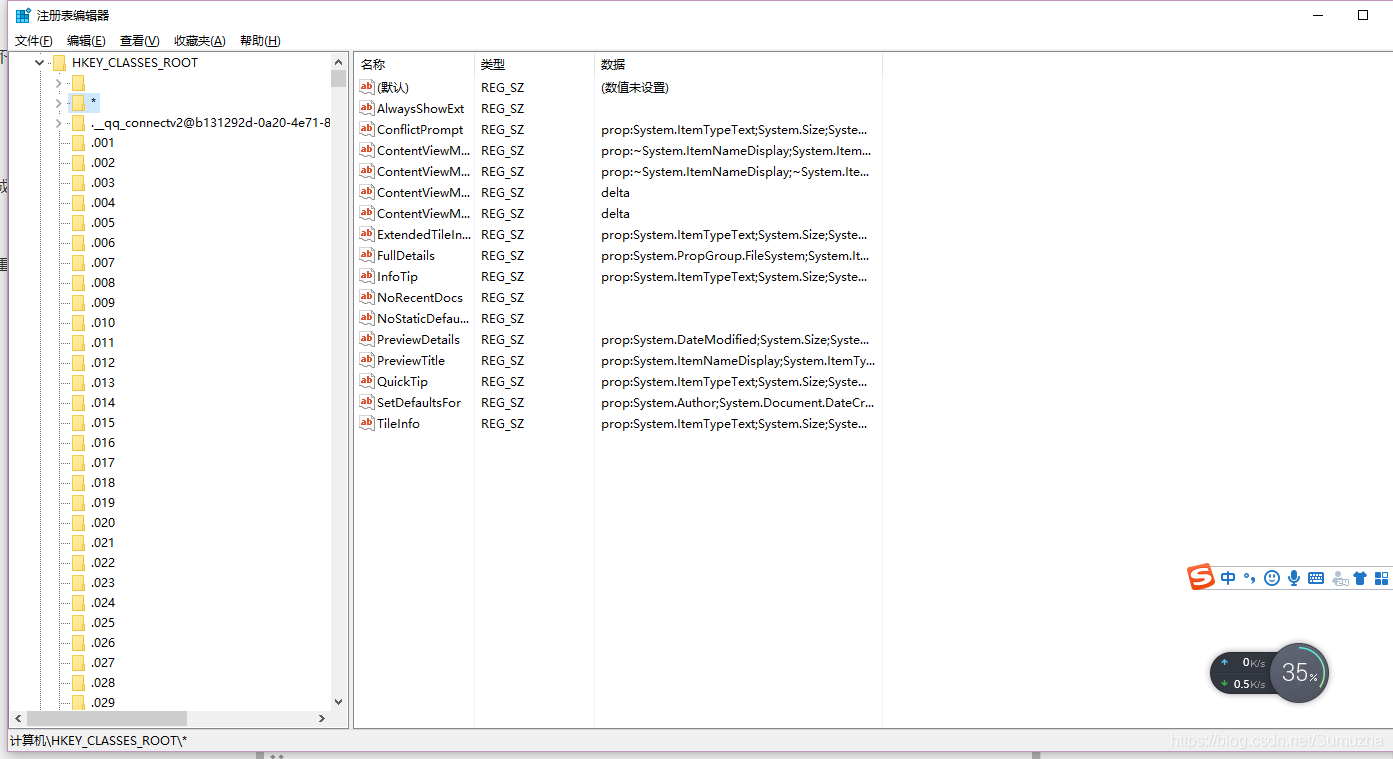Image resolution: width=1393 pixels, height=759 pixels.
Task: Maximize the Registry Editor window
Action: coord(1362,15)
